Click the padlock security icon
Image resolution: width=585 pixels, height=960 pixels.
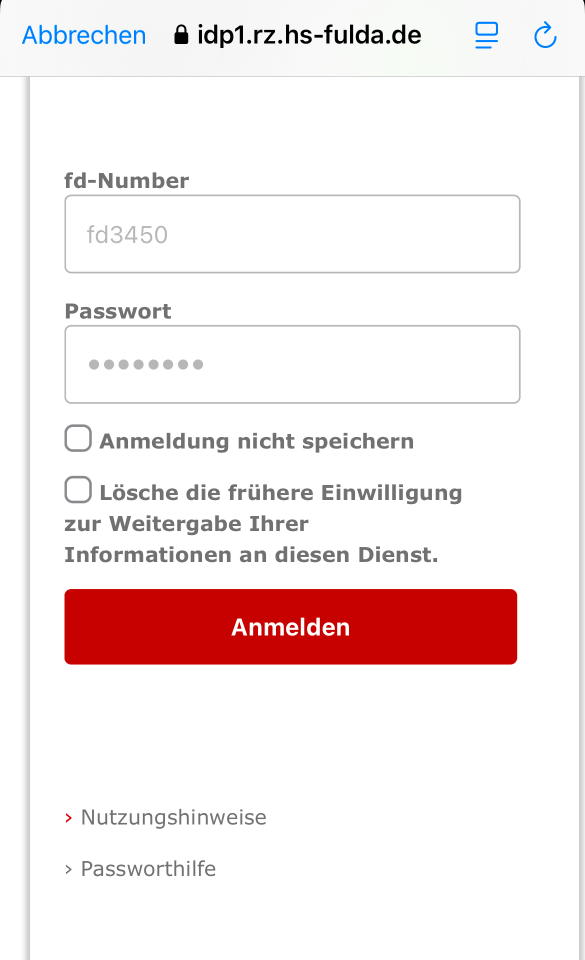pyautogui.click(x=181, y=35)
